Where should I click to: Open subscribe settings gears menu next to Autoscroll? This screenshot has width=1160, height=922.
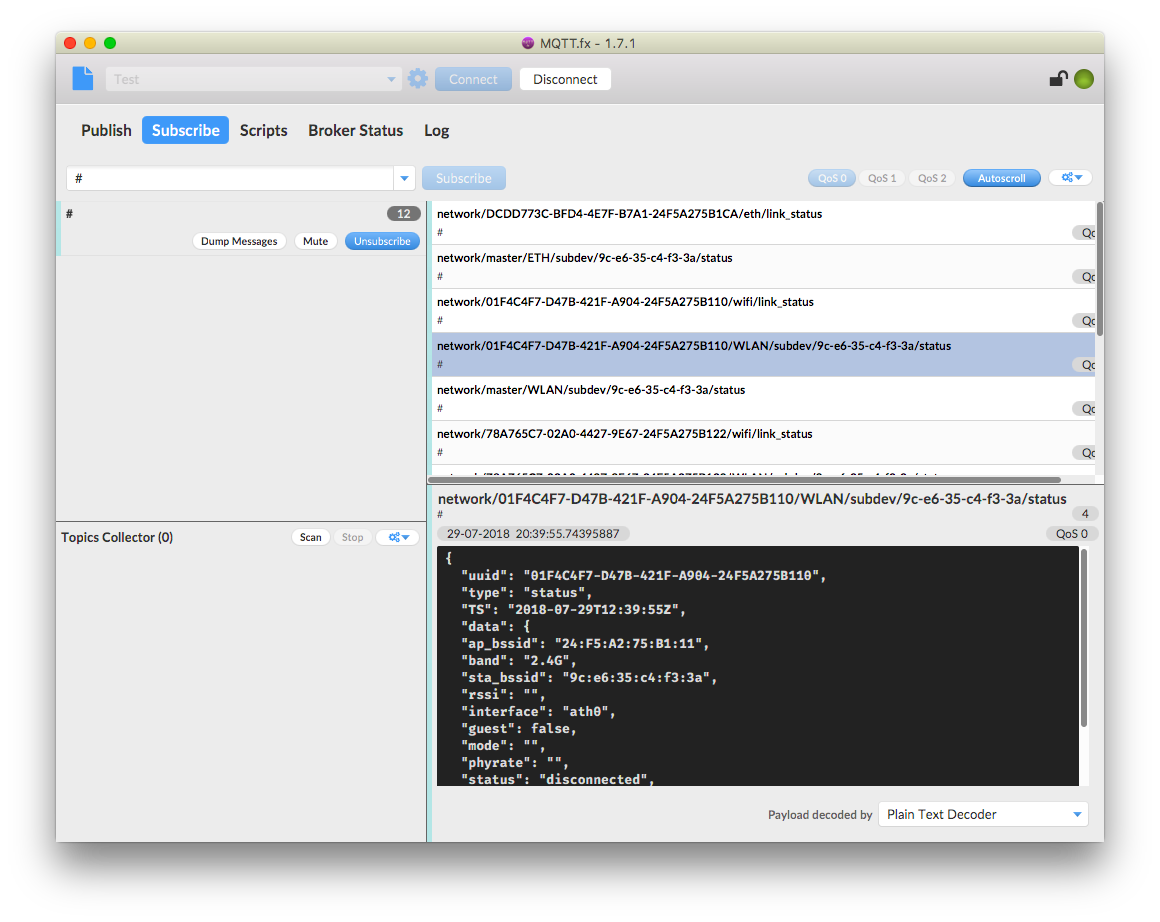coord(1071,178)
